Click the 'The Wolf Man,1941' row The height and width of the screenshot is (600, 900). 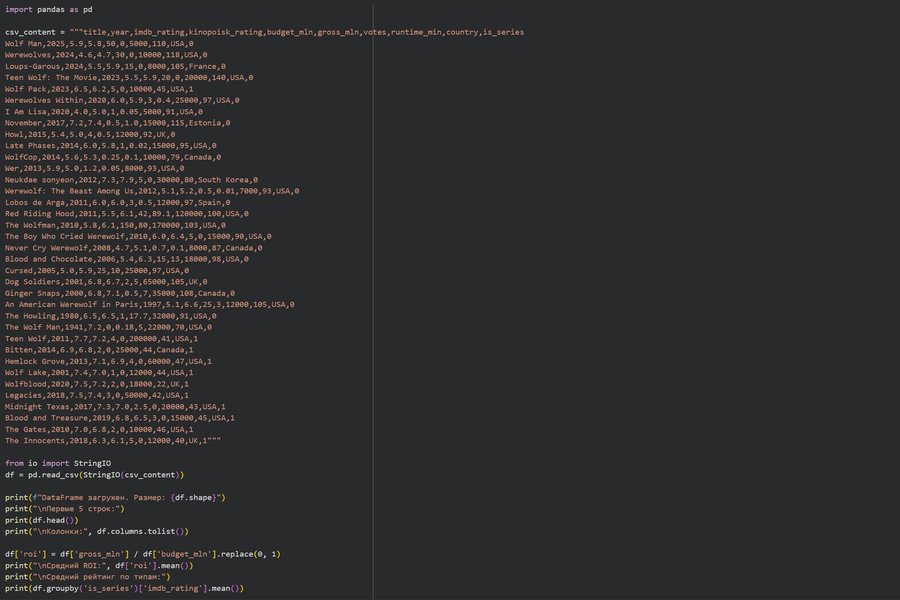[x=108, y=327]
